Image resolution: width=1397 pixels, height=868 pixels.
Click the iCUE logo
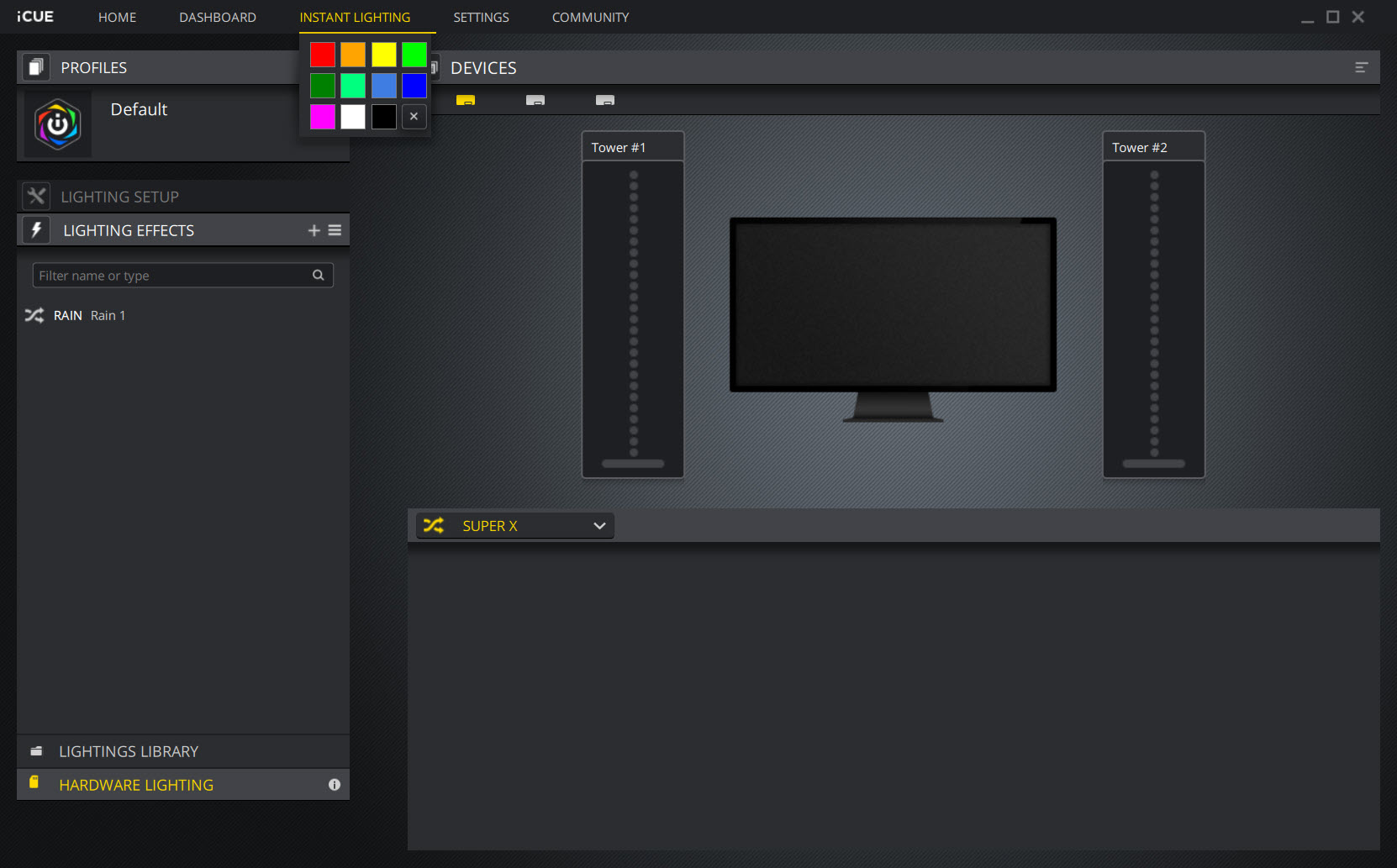click(35, 17)
